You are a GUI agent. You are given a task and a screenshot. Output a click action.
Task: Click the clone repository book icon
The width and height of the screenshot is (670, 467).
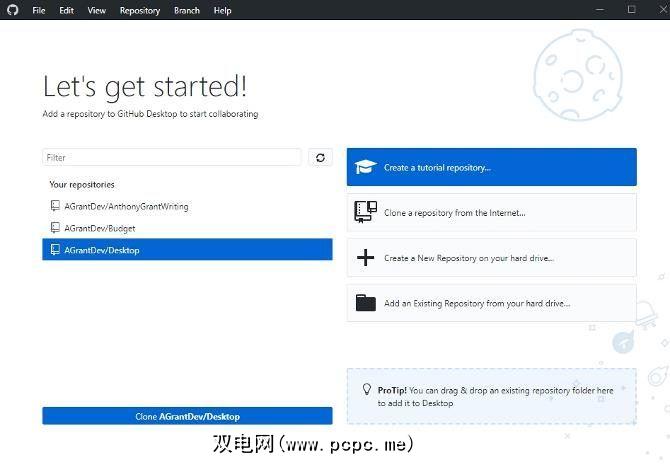(365, 212)
